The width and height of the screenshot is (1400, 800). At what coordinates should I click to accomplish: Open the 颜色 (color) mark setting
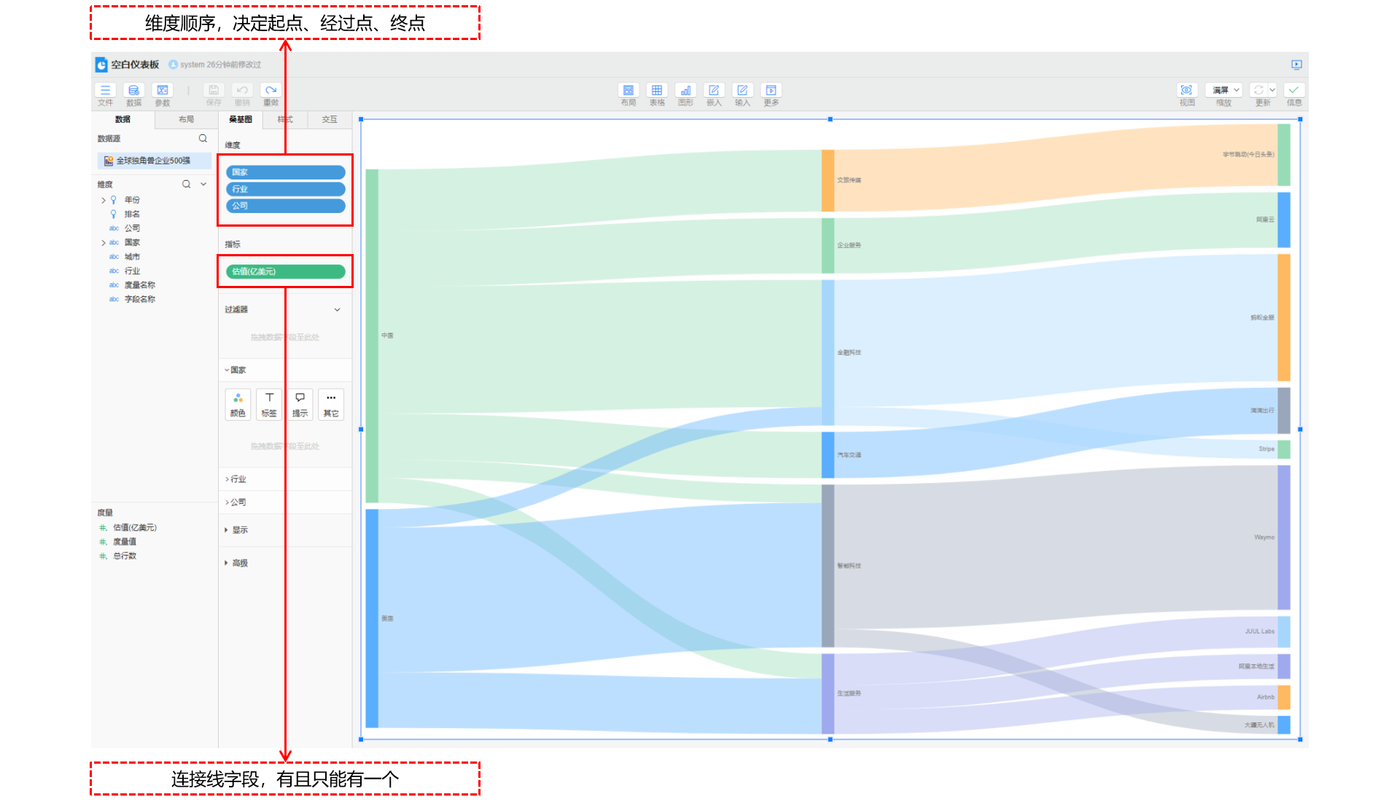(x=238, y=404)
